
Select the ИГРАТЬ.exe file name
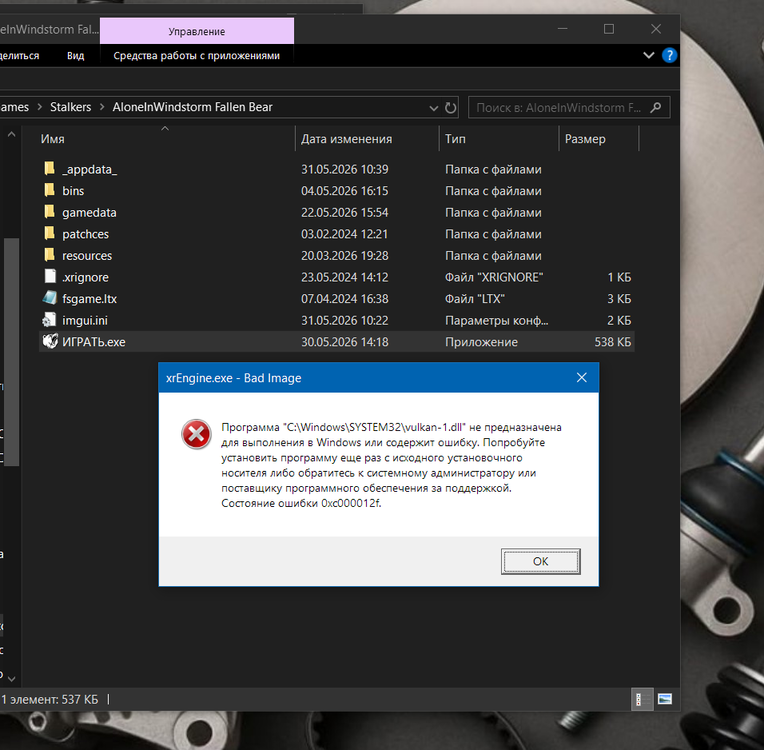pyautogui.click(x=94, y=342)
